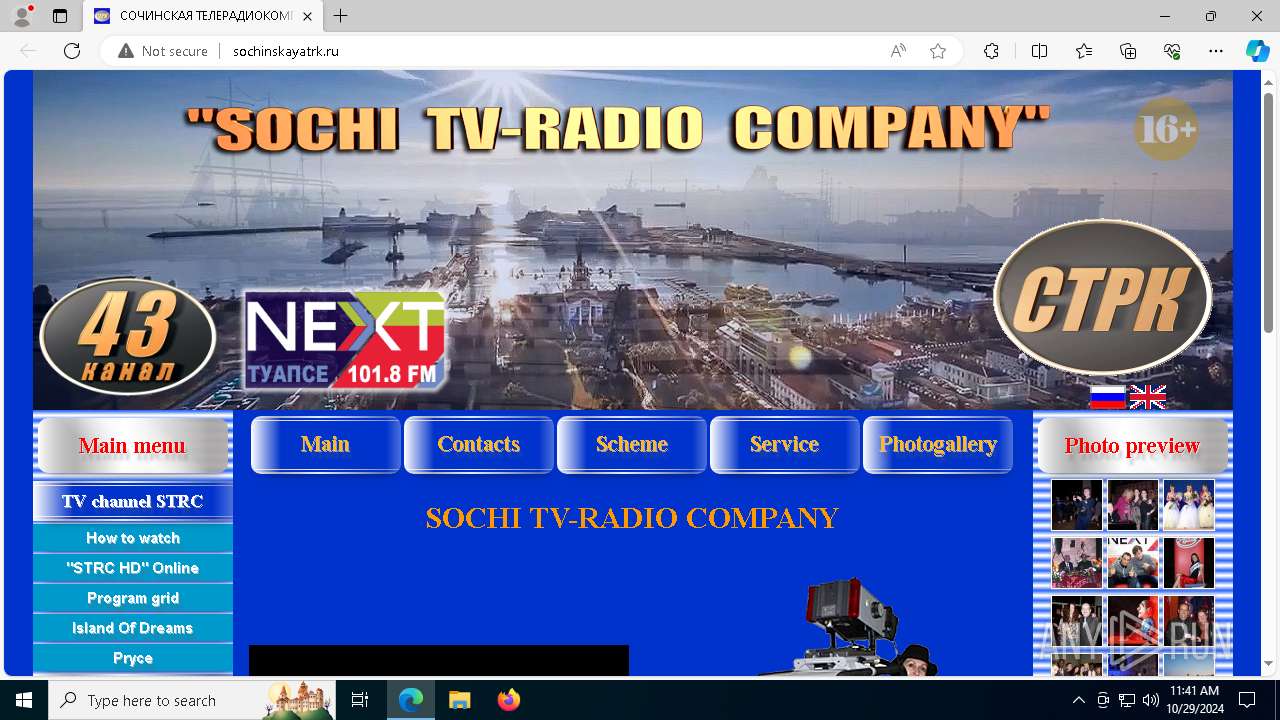
Task: Open Microsoft Edge from taskbar
Action: point(411,700)
